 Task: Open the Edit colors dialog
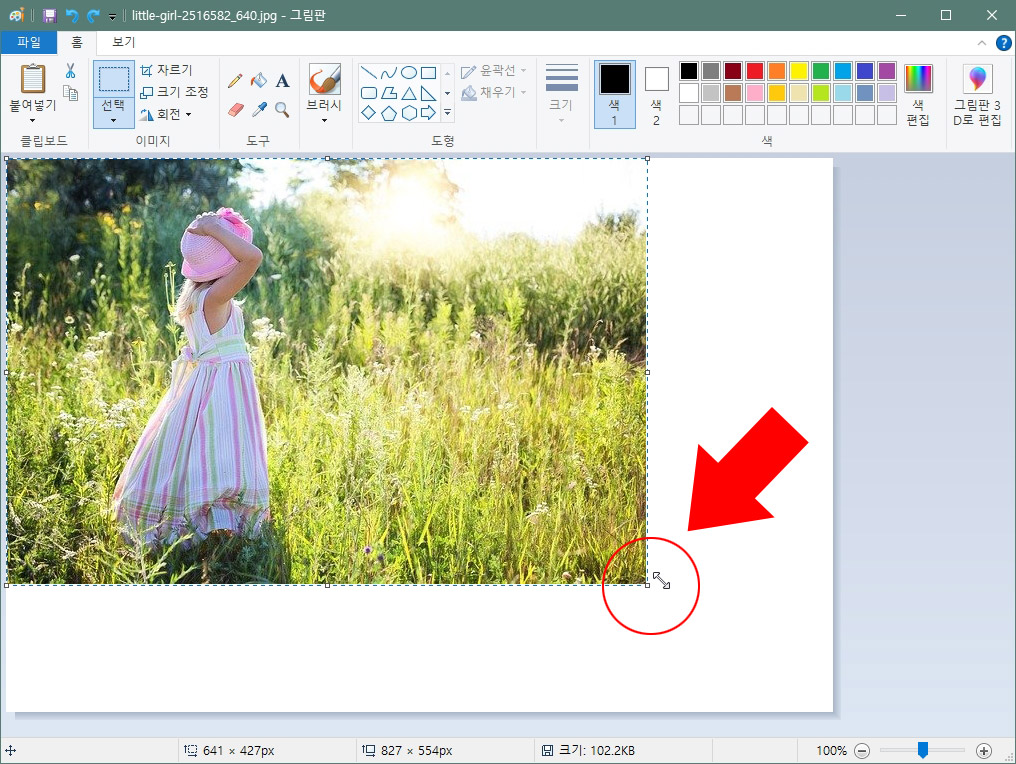click(918, 95)
